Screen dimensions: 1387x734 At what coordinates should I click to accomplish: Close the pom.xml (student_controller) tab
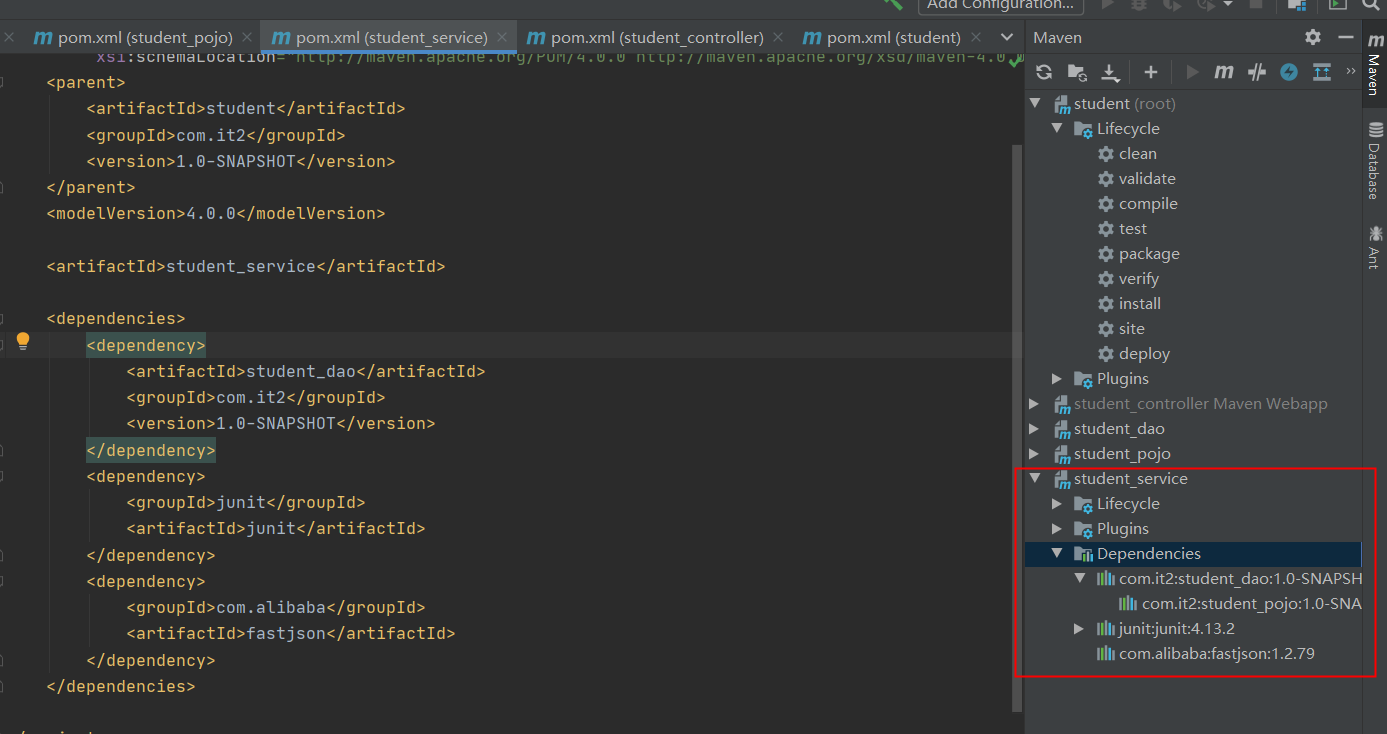pos(778,37)
